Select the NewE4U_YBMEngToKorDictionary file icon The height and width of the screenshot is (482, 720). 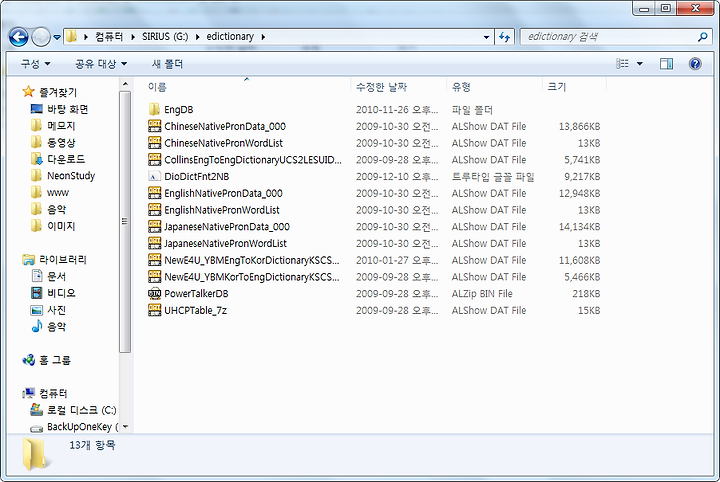tap(154, 260)
